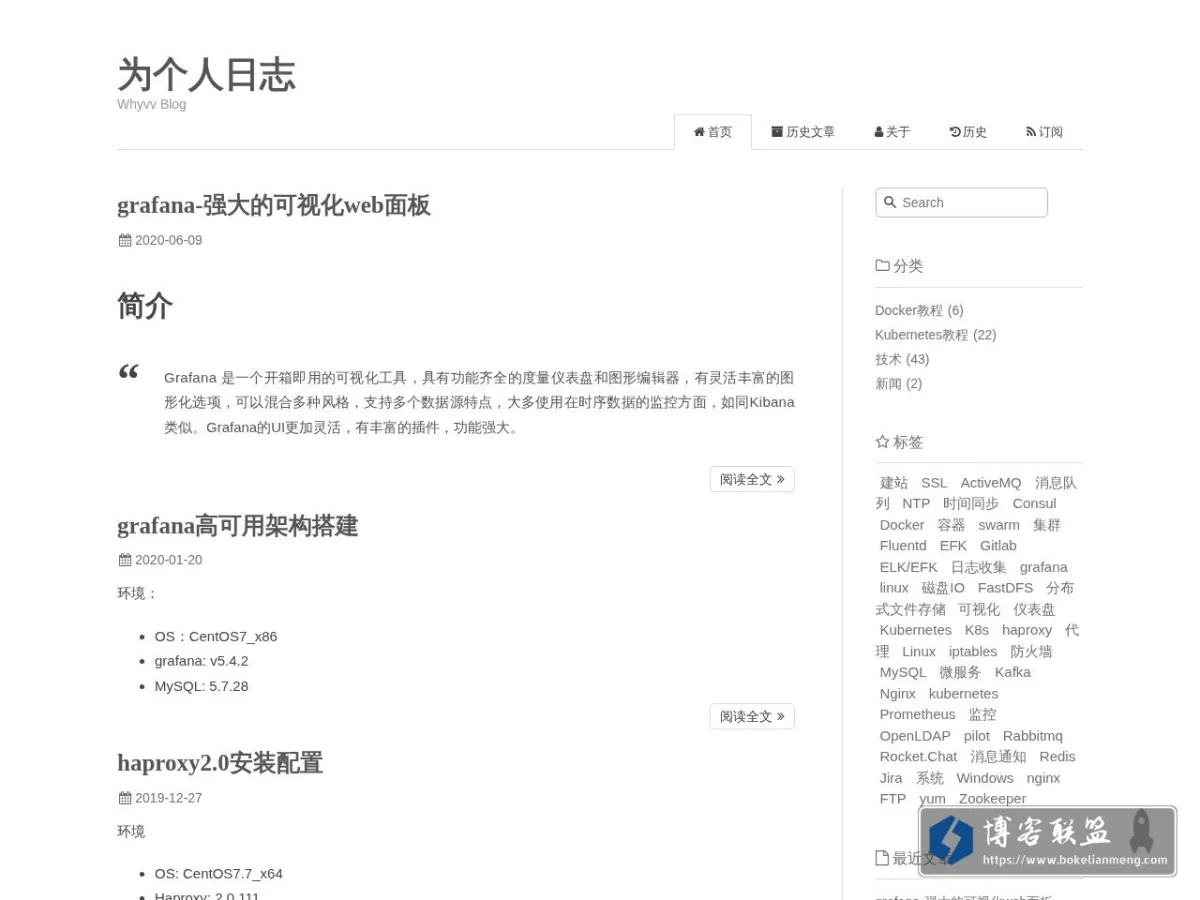Open the 首页 home tab
Viewport: 1200px width, 900px height.
tap(713, 132)
